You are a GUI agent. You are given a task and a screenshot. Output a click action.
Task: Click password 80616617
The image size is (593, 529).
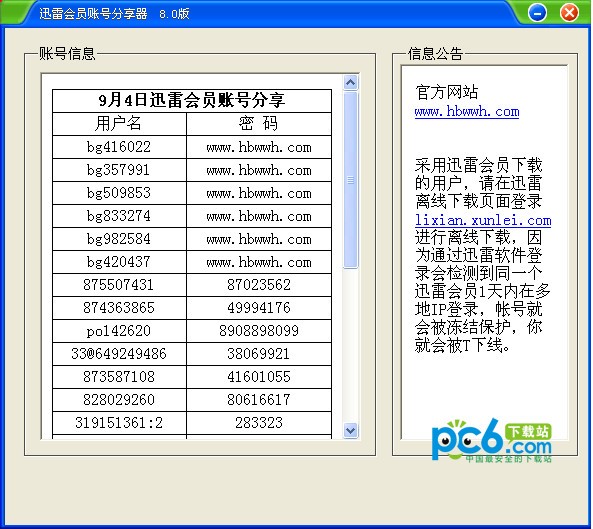(259, 400)
